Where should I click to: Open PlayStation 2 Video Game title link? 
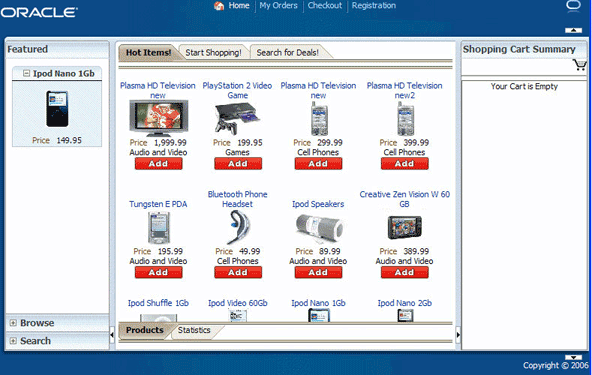pos(237,91)
